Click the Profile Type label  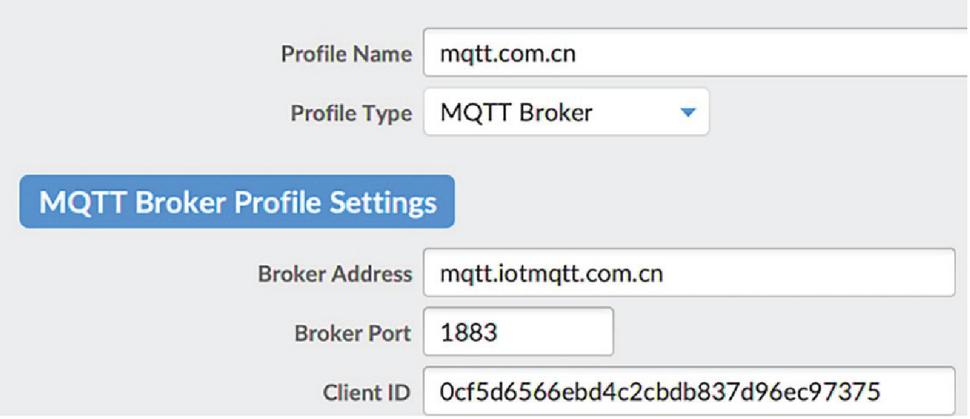(x=350, y=113)
